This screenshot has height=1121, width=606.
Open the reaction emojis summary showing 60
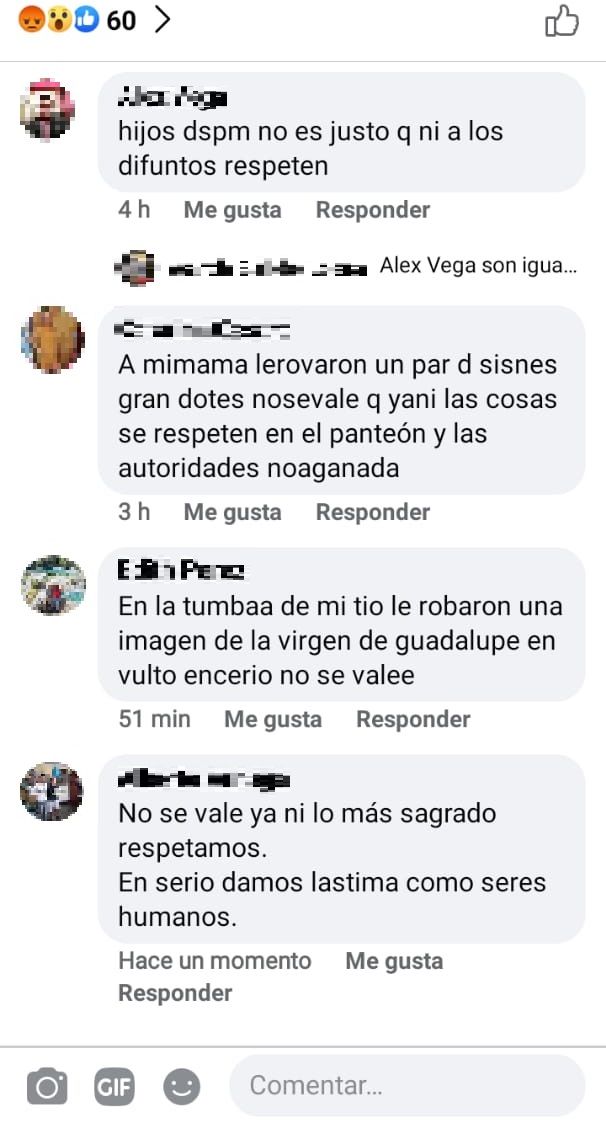77,21
